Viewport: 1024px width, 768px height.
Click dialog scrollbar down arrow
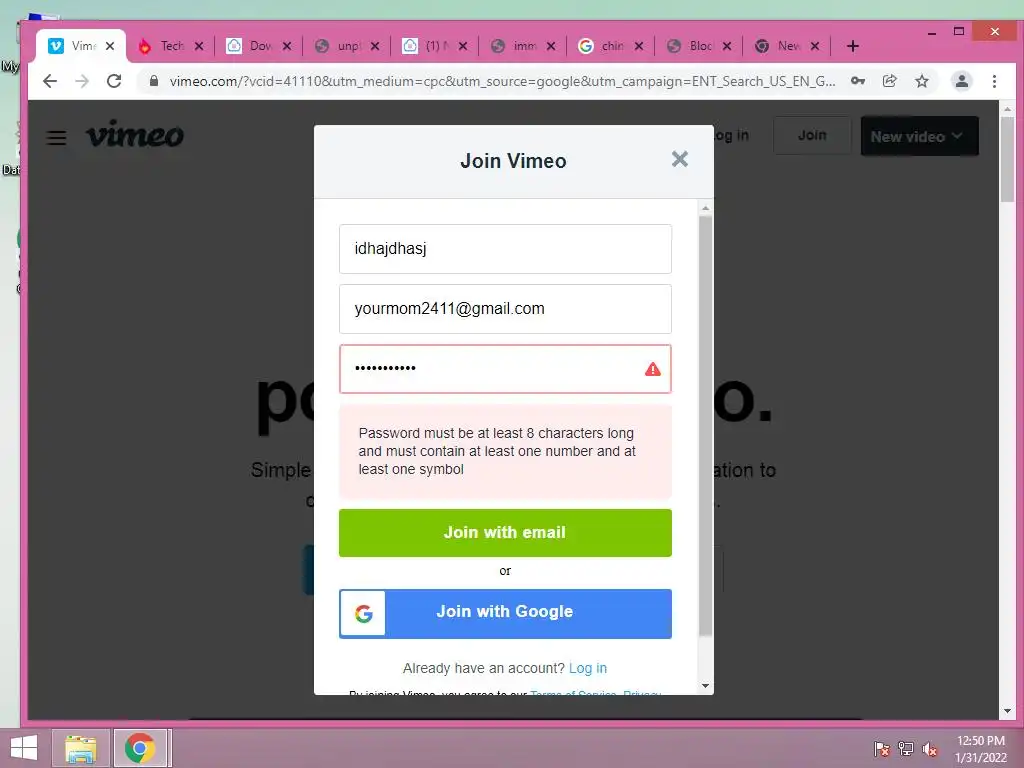(x=705, y=686)
